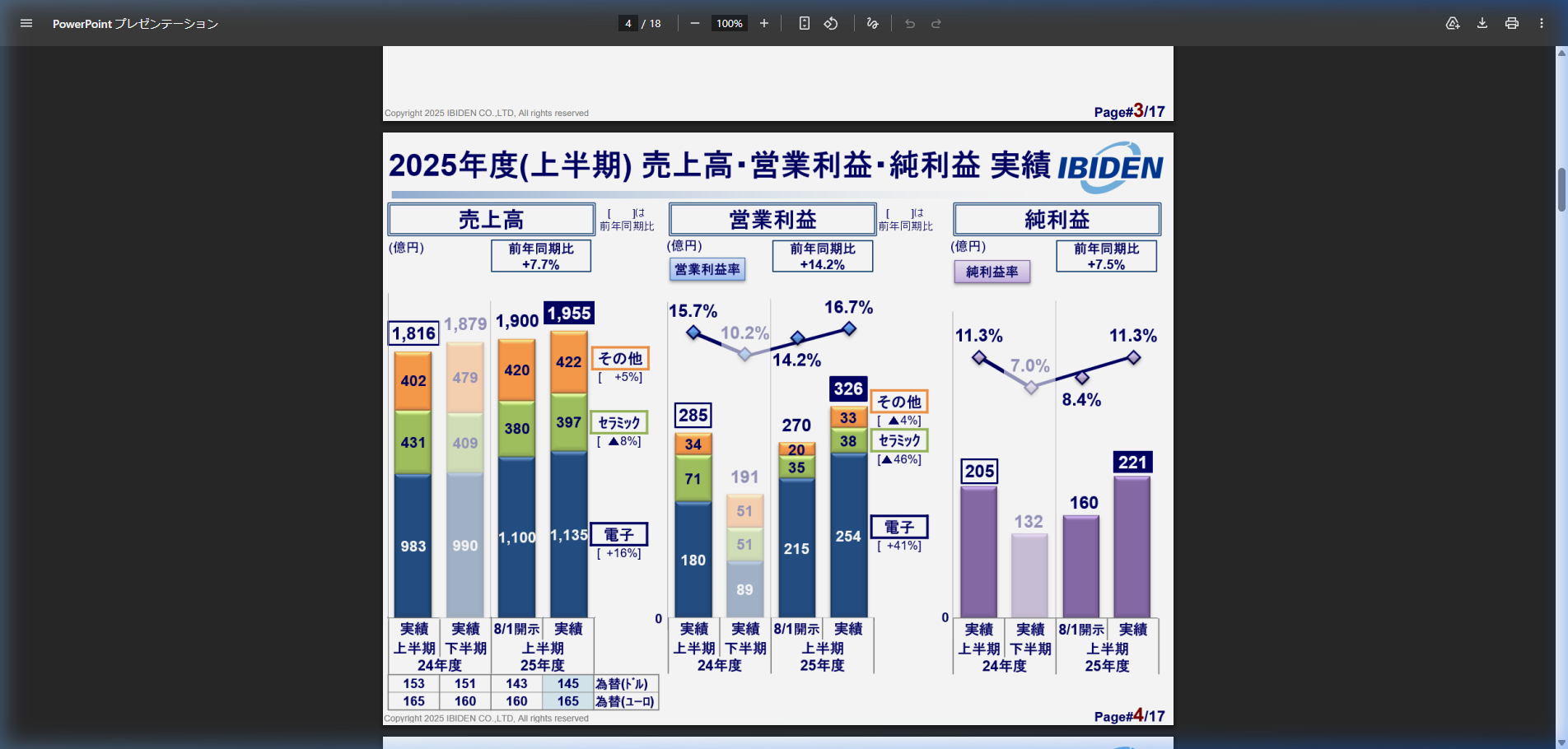Rotate the document counterclockwise
This screenshot has width=1568, height=749.
click(831, 23)
